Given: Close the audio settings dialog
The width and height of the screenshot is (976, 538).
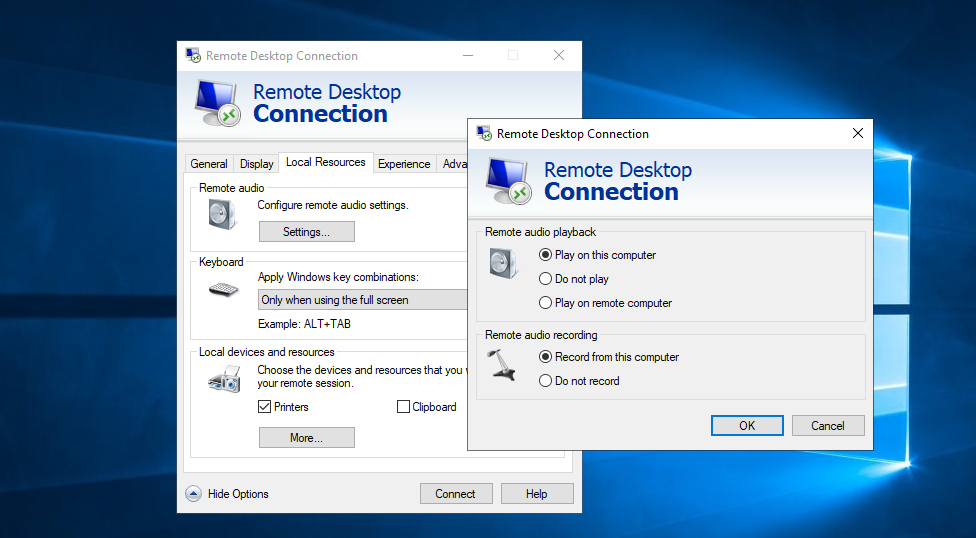Looking at the screenshot, I should coord(858,133).
